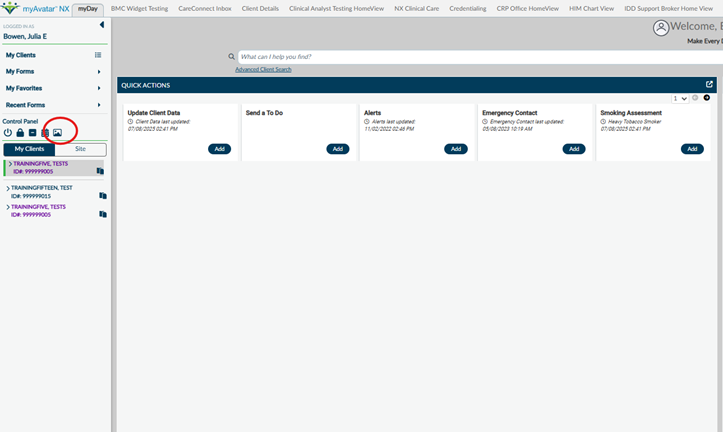723x432 pixels.
Task: Click the image icon circled in Control Panel
Action: 57,132
